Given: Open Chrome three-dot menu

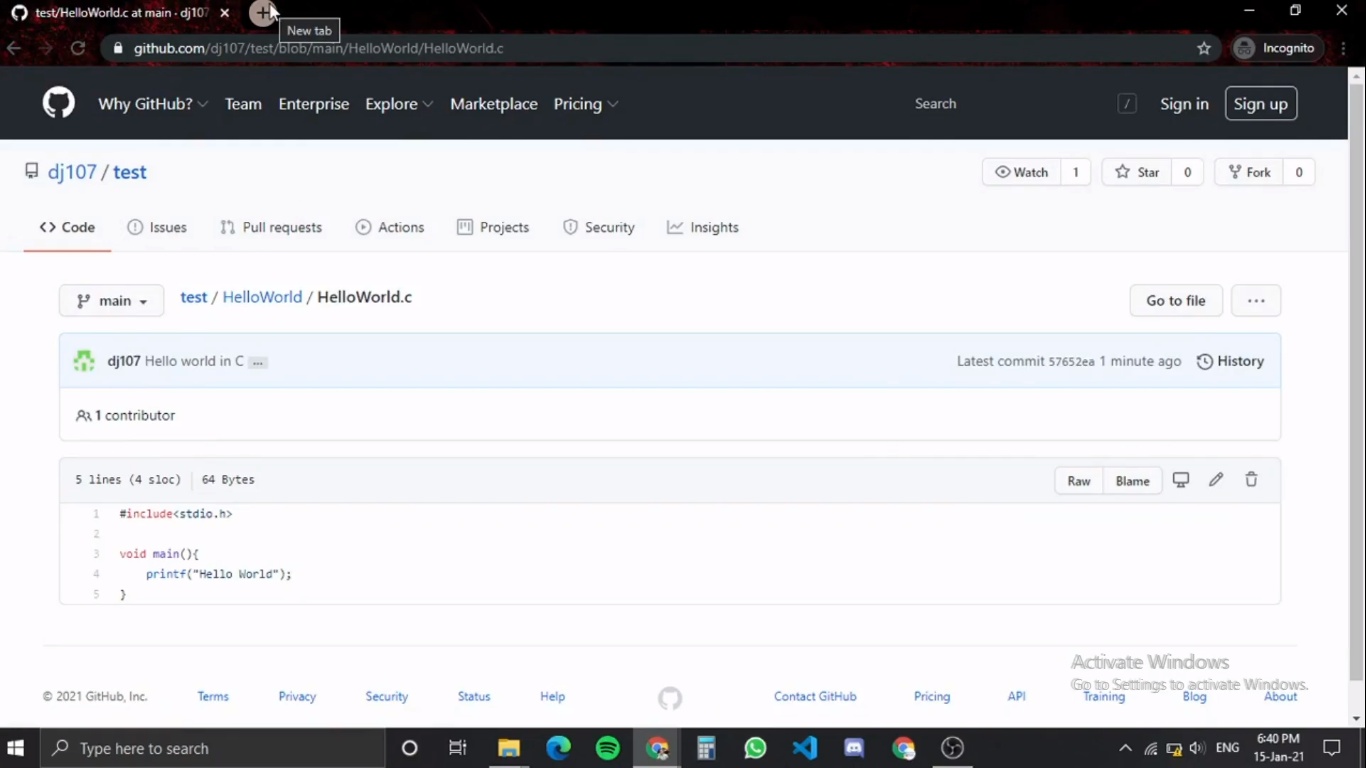Looking at the screenshot, I should 1344,48.
